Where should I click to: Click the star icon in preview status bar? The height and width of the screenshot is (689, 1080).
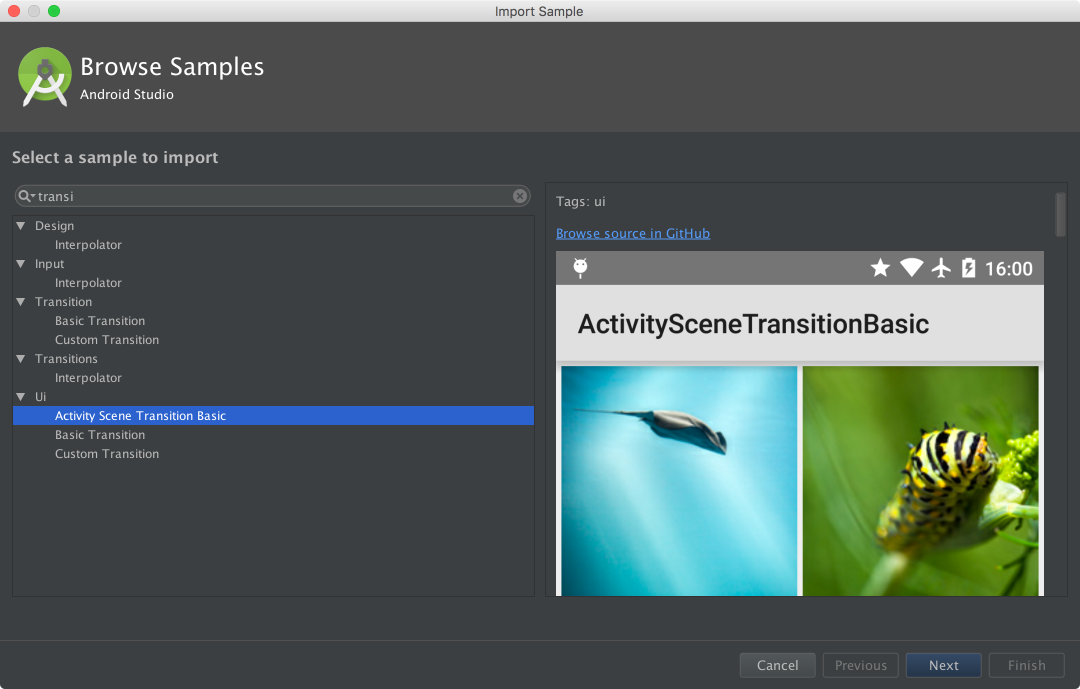pyautogui.click(x=880, y=267)
